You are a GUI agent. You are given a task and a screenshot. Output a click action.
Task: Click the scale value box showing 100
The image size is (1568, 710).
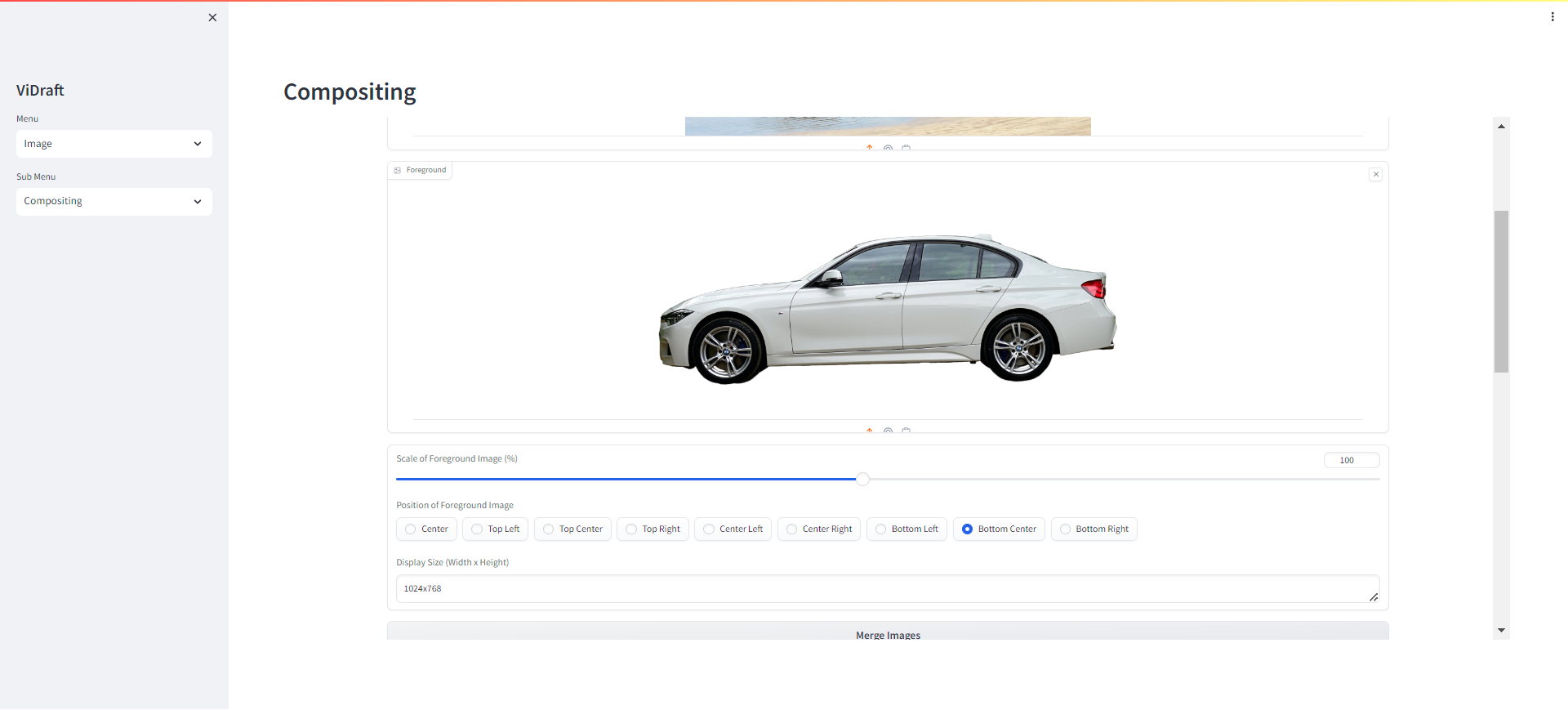1352,461
